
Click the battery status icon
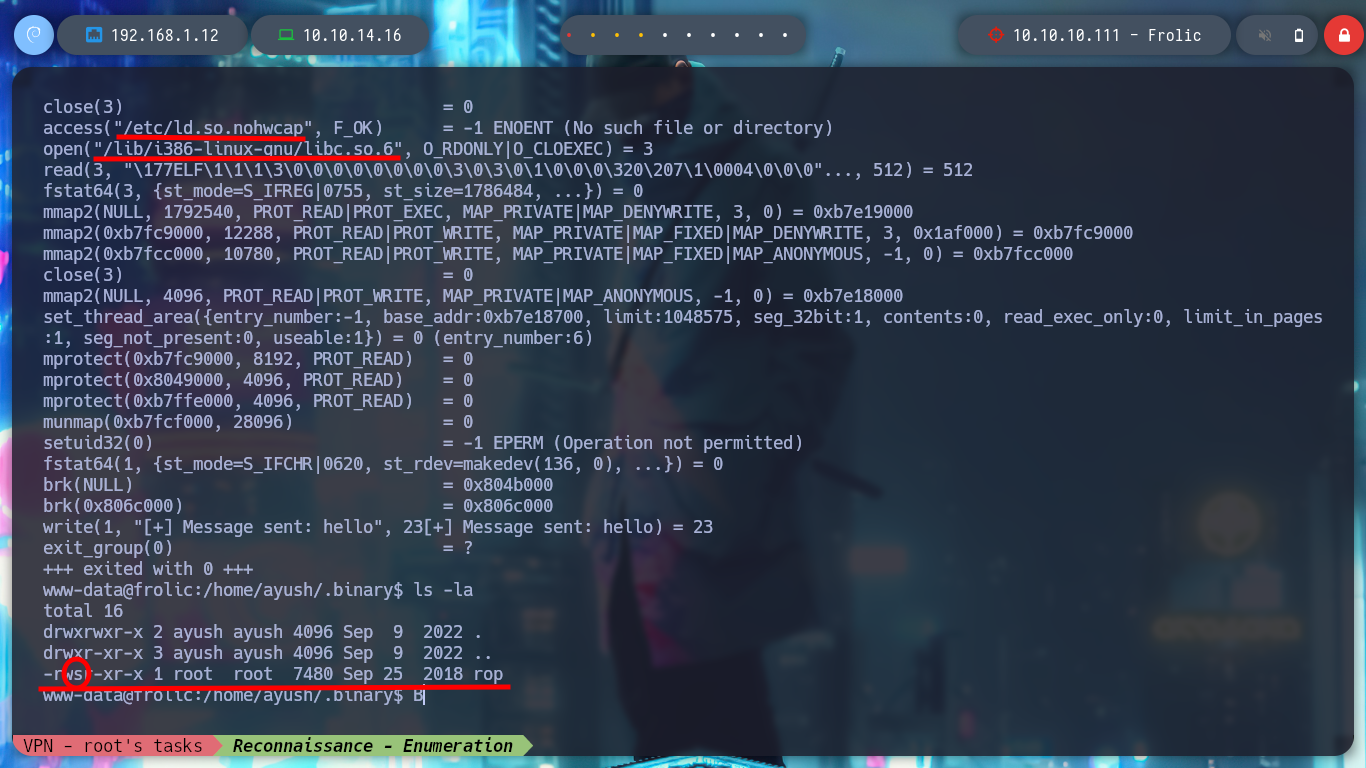tap(1299, 35)
